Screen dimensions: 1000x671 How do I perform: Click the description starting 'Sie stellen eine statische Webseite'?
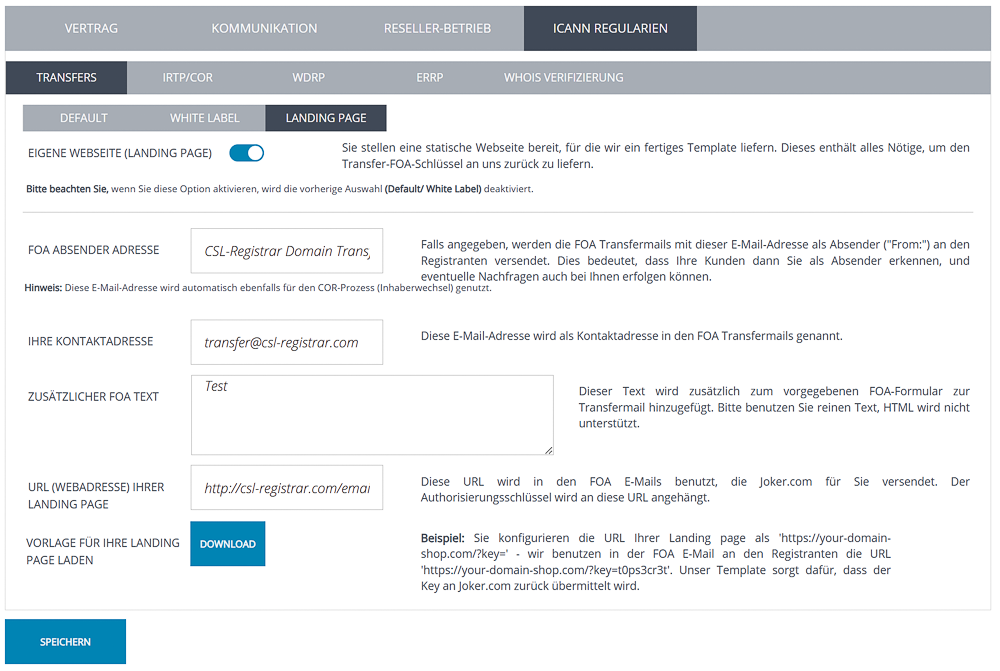point(656,156)
